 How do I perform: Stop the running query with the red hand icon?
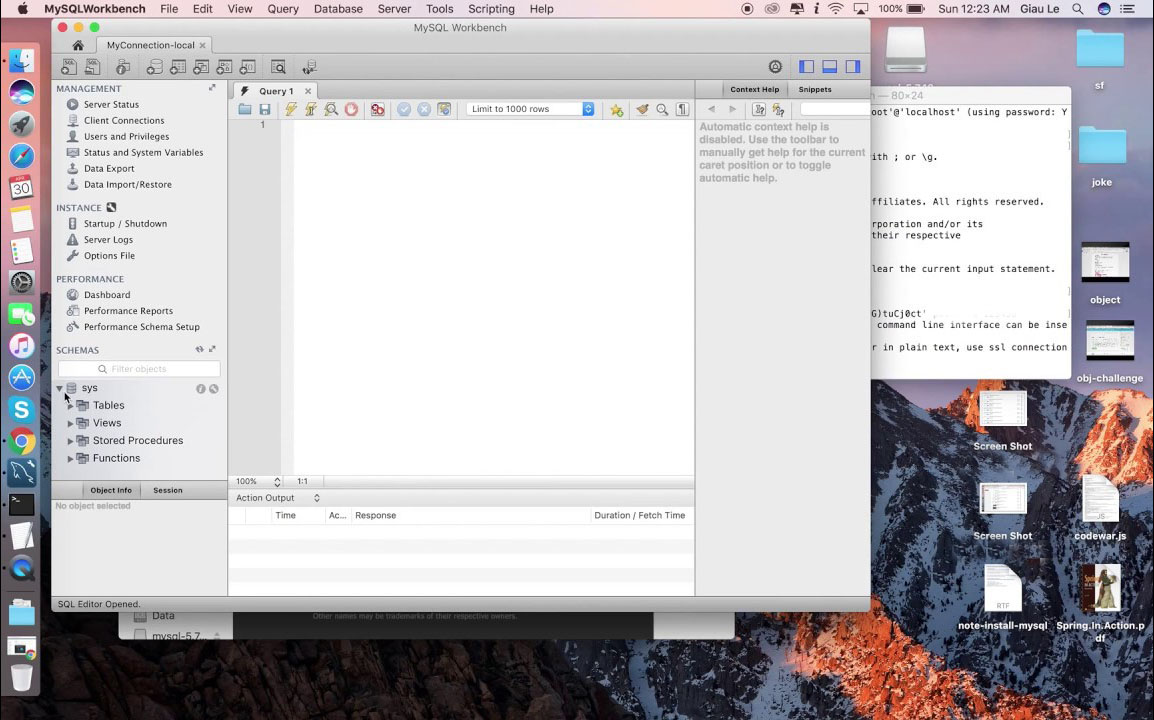[x=351, y=109]
